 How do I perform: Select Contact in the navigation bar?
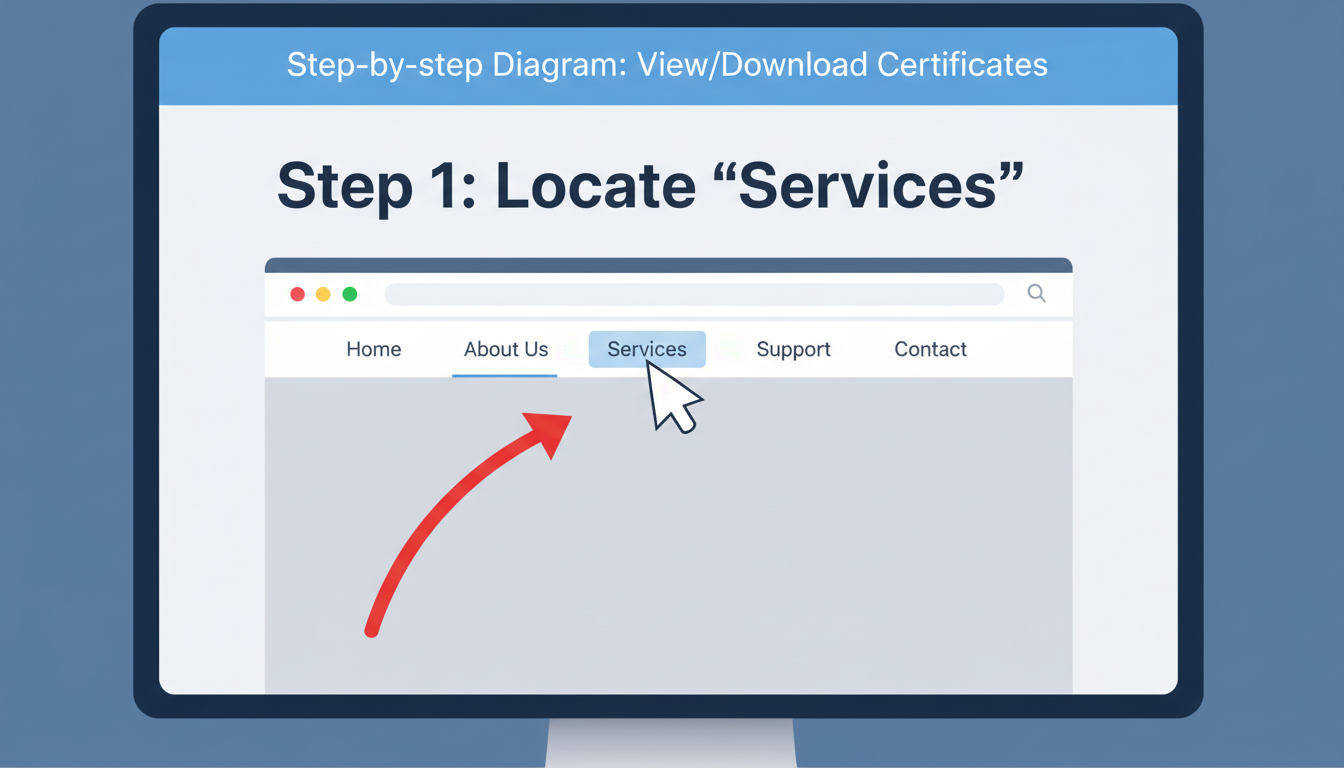(x=930, y=349)
